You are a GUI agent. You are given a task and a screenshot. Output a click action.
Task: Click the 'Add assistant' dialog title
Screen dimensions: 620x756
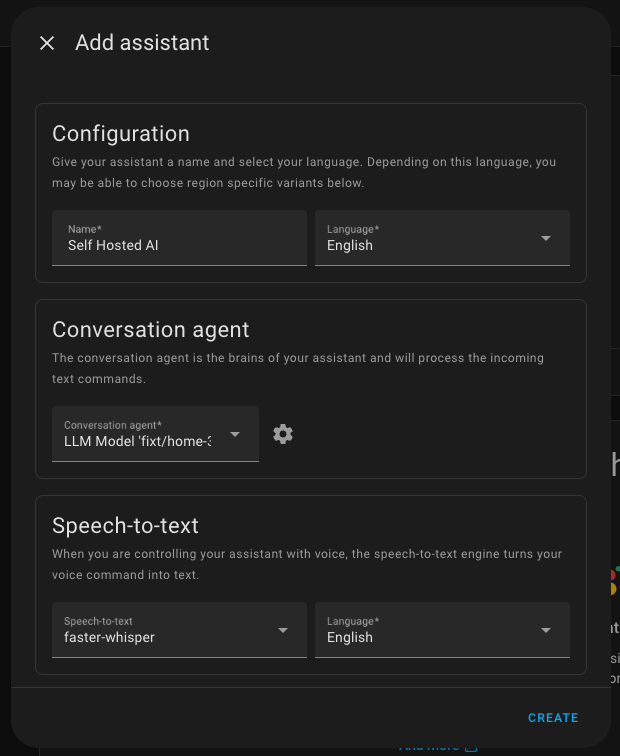[x=142, y=43]
